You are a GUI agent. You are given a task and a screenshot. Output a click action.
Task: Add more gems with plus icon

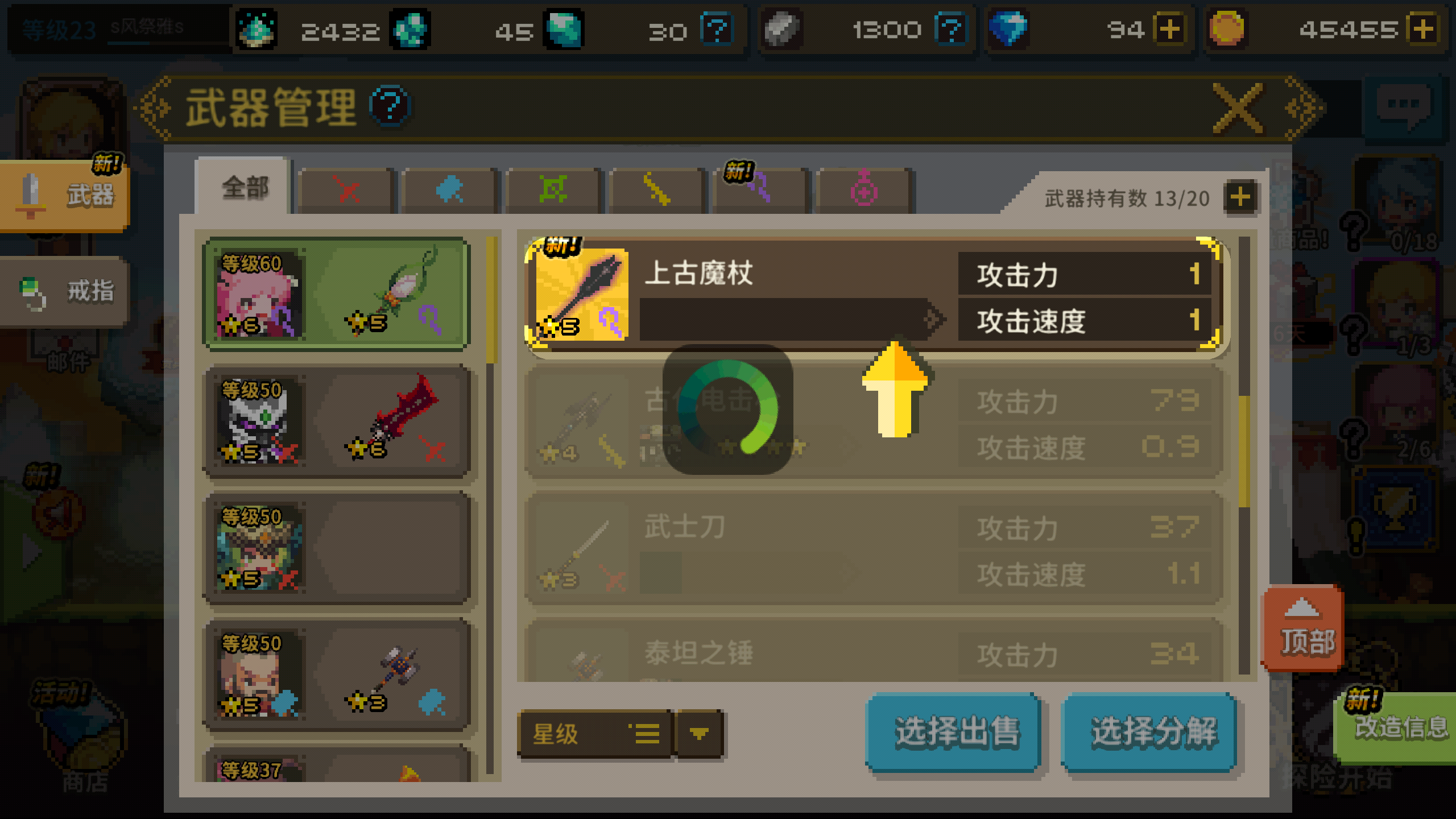click(1169, 30)
